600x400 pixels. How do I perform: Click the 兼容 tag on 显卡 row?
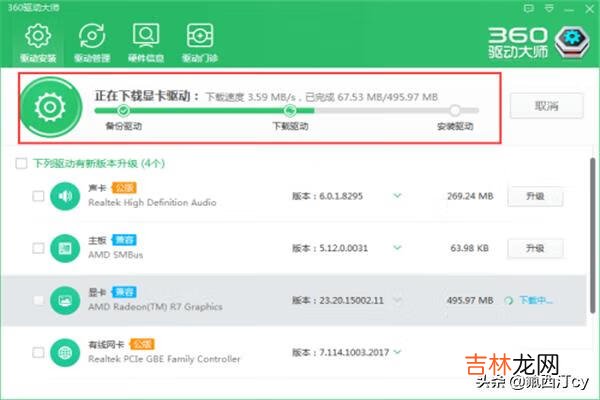pos(124,292)
